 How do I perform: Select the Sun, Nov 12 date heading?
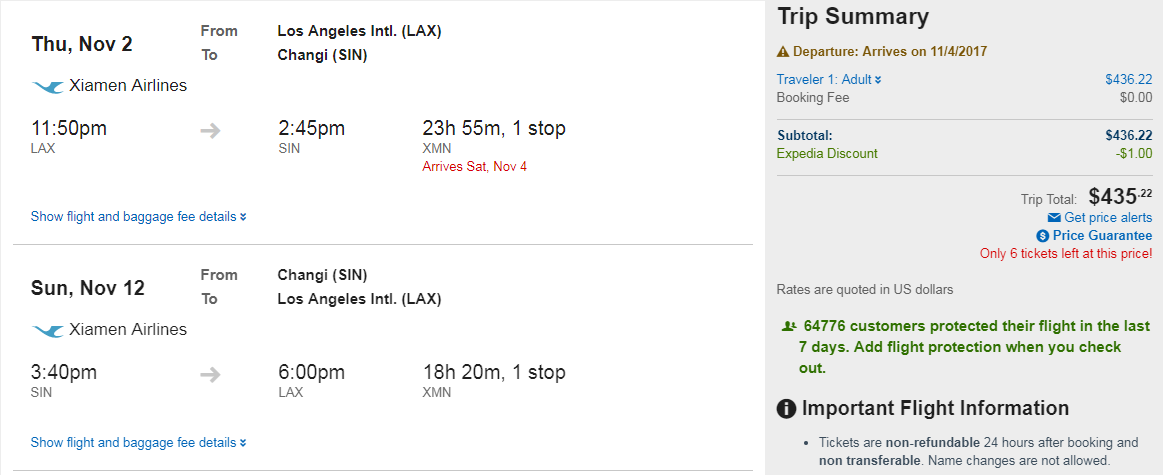[88, 288]
